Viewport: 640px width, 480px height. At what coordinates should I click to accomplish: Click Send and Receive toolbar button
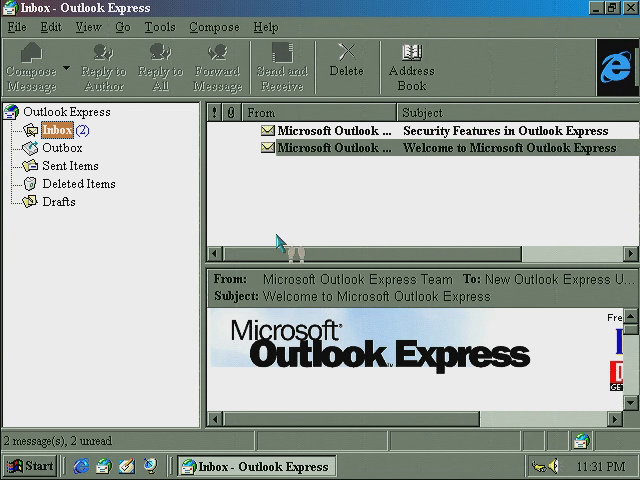click(x=282, y=68)
